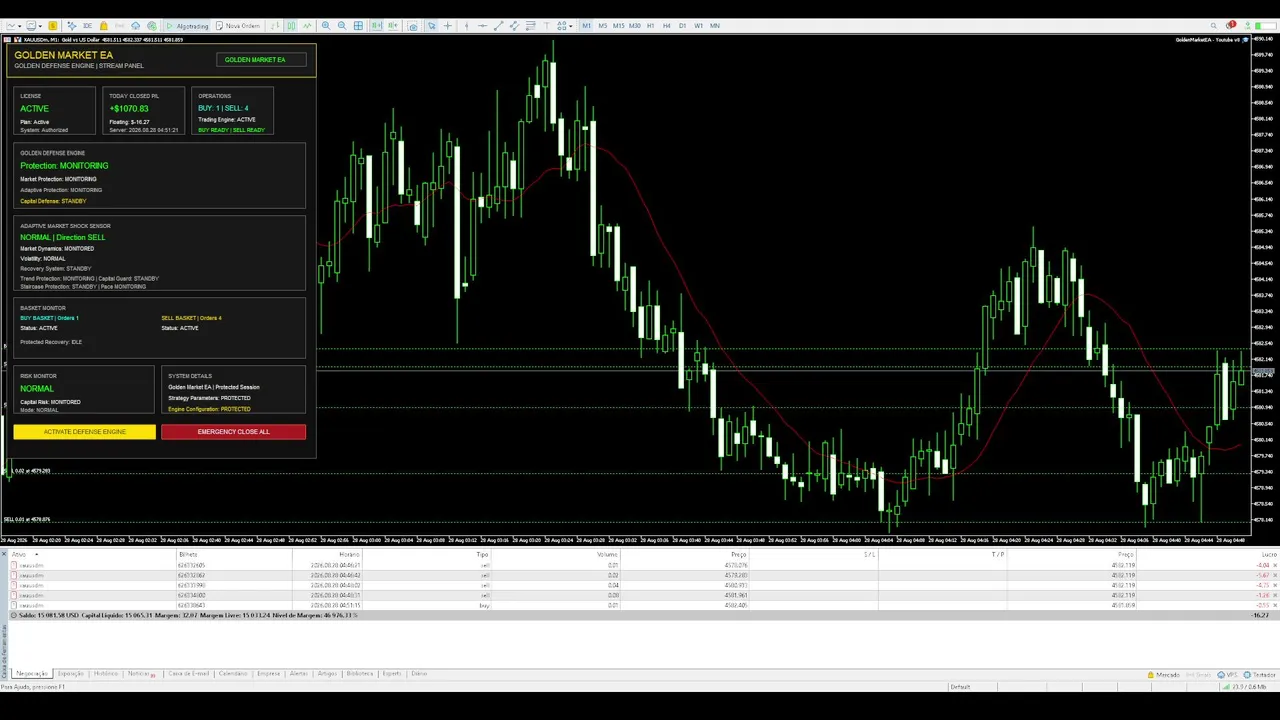Image resolution: width=1280 pixels, height=720 pixels.
Task: Click the cloud VPS toolbar icon
Action: [136, 26]
